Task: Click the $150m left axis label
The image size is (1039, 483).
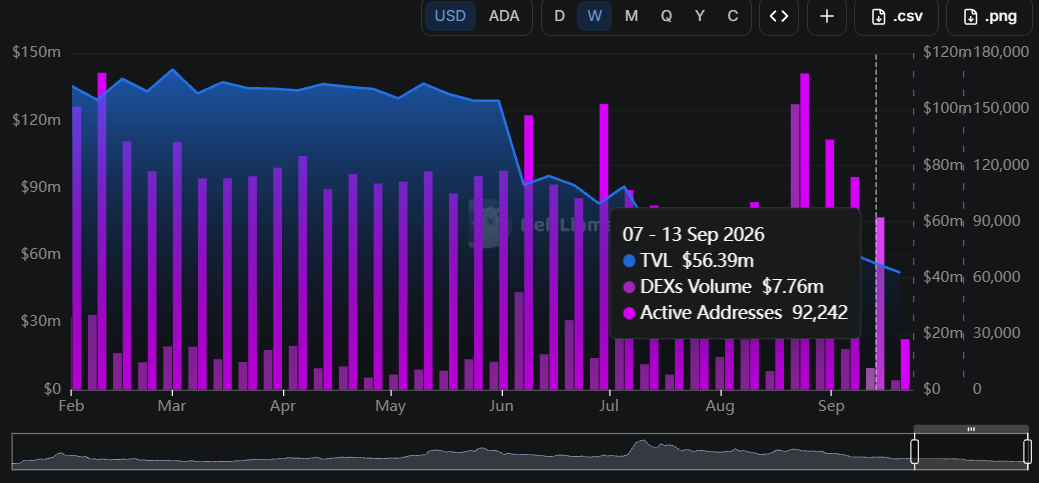Action: coord(36,53)
